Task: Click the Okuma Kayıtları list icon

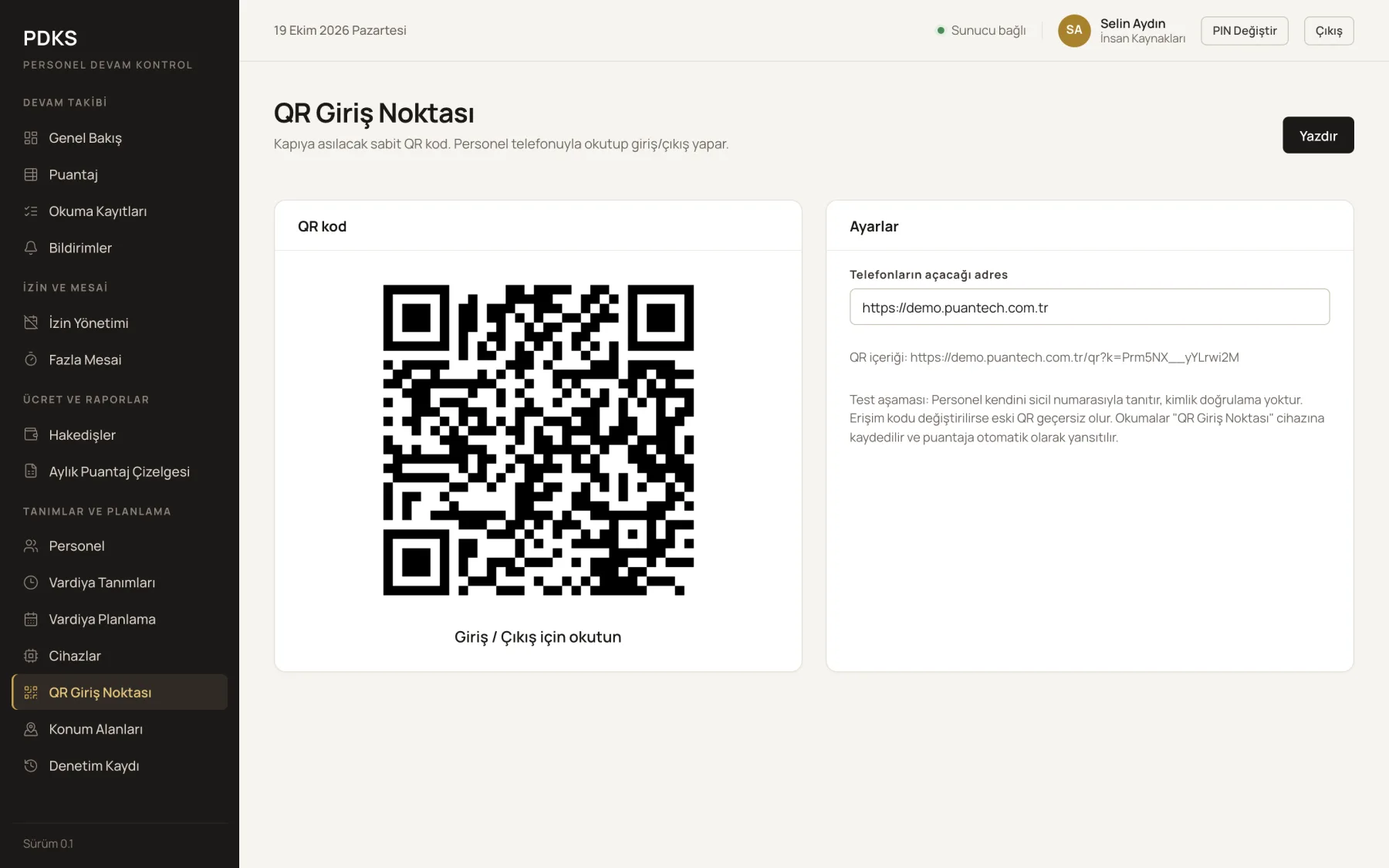Action: [x=31, y=211]
